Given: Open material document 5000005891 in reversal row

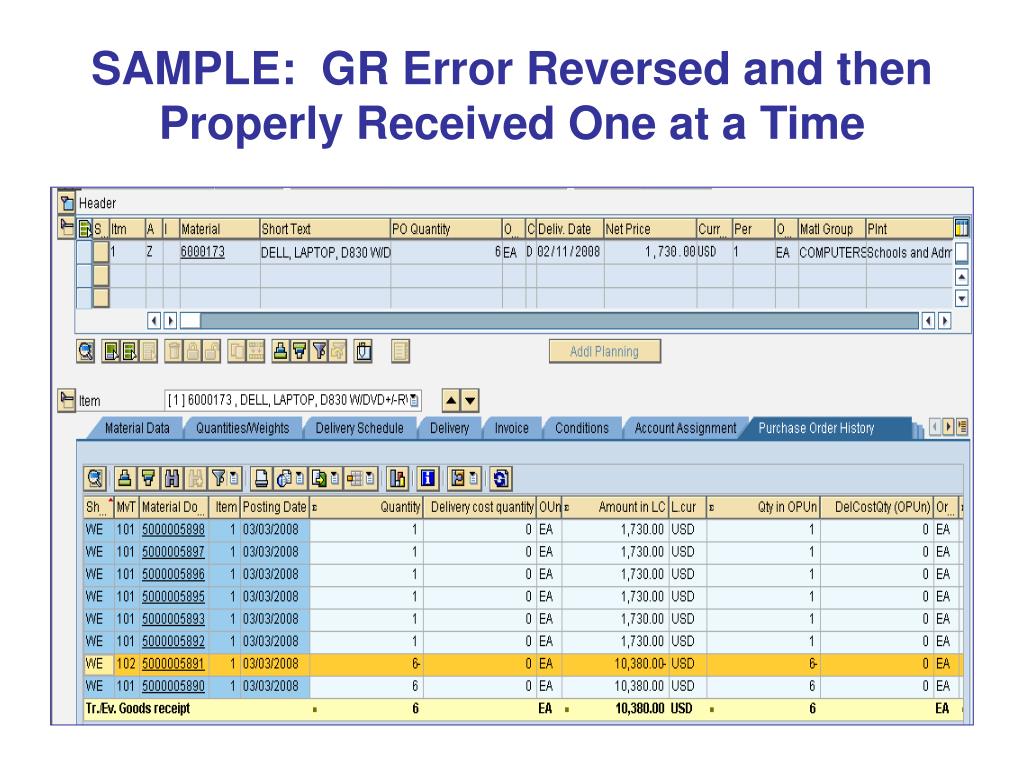Looking at the screenshot, I should [x=173, y=664].
